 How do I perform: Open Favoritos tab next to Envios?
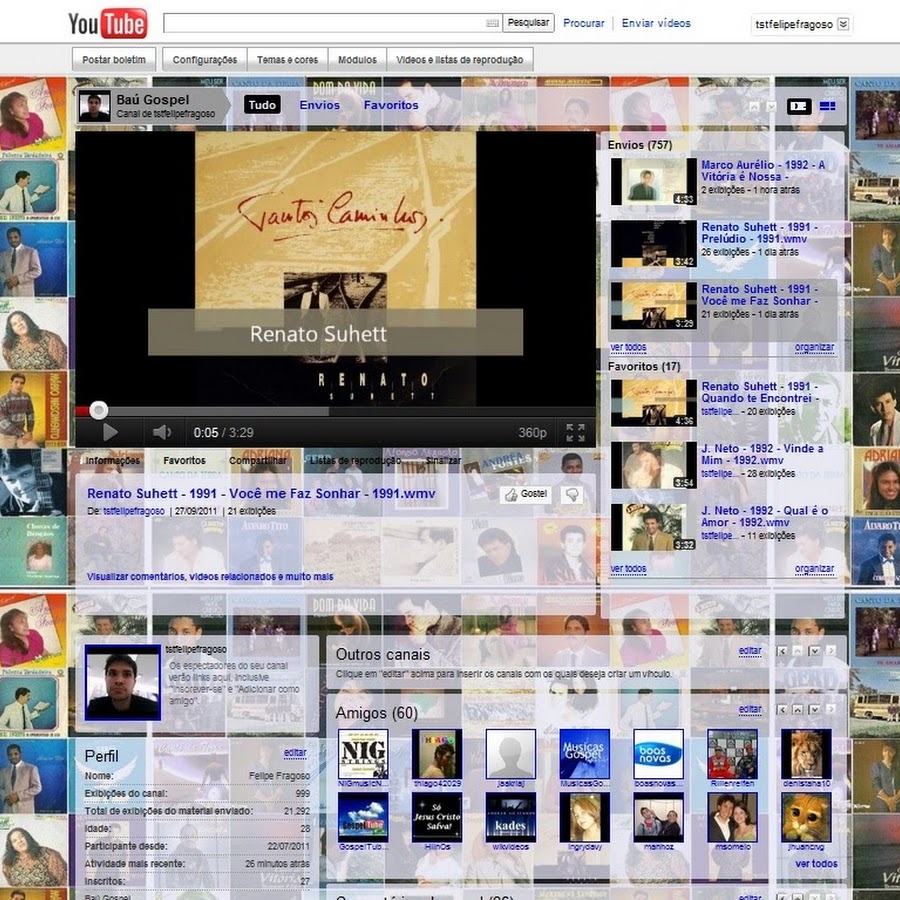coord(391,105)
